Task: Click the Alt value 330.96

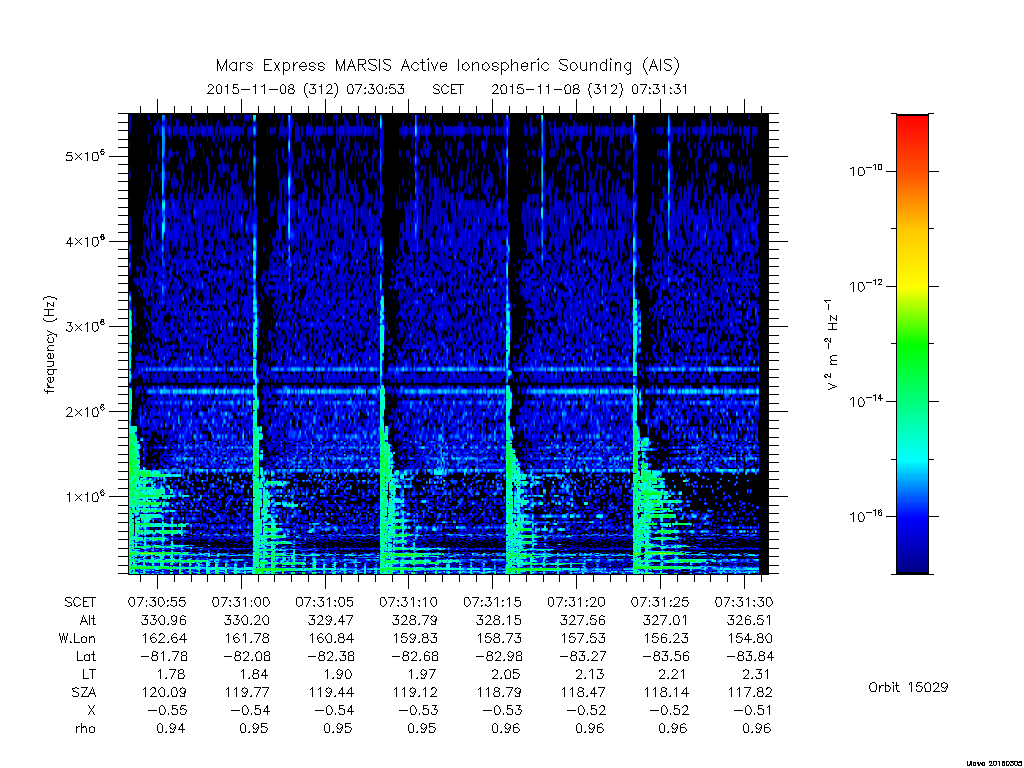Action: [x=163, y=620]
